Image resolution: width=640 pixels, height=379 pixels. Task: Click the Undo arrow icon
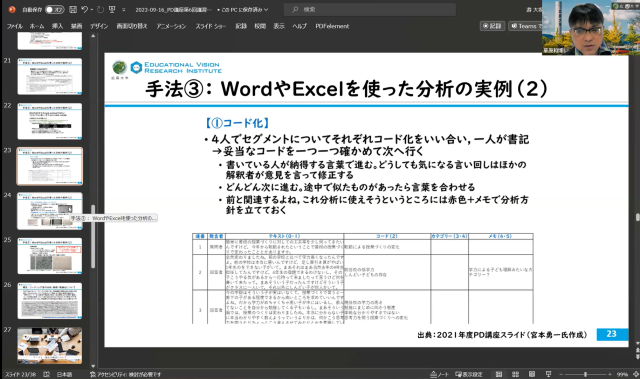pos(84,9)
